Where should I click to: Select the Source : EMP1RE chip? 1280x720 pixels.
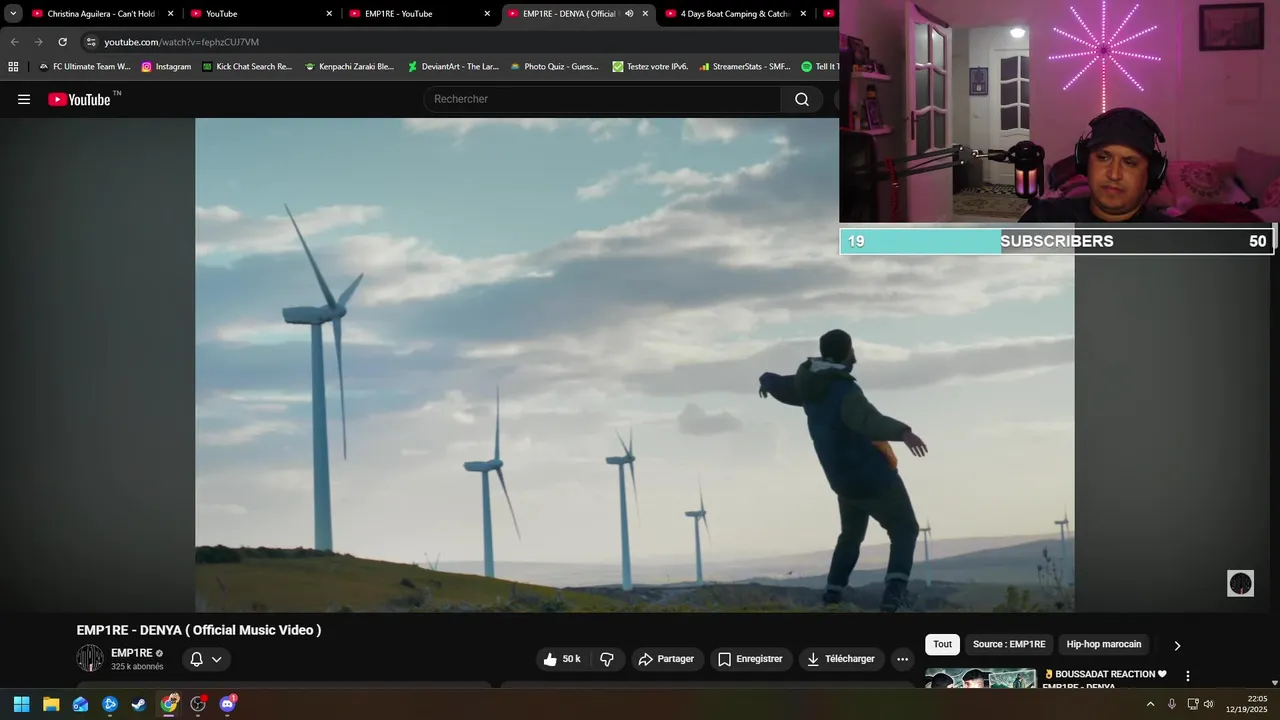point(1009,644)
